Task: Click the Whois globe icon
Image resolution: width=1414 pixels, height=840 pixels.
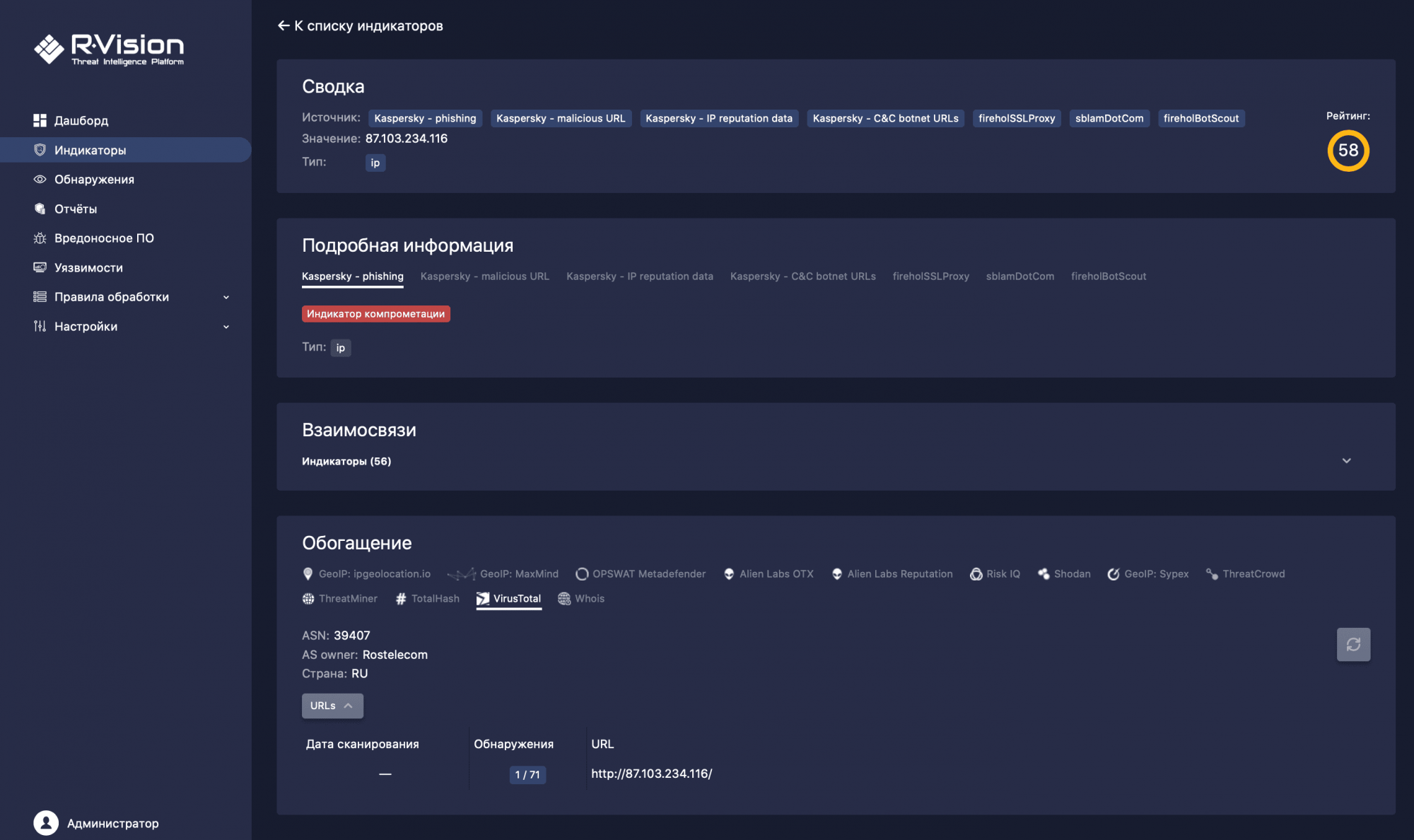Action: point(564,599)
